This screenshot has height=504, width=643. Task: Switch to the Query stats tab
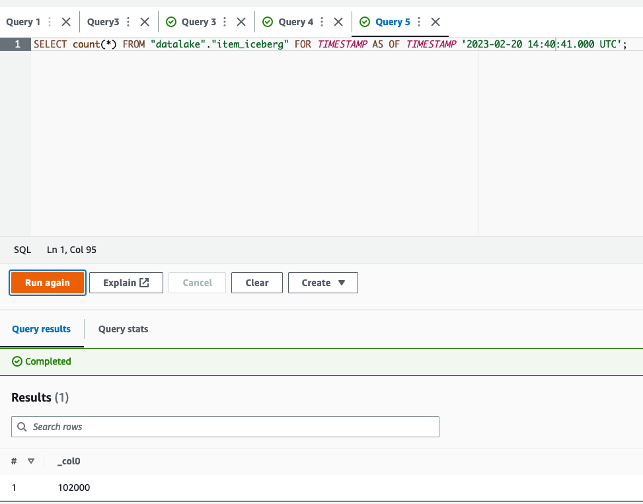click(123, 329)
